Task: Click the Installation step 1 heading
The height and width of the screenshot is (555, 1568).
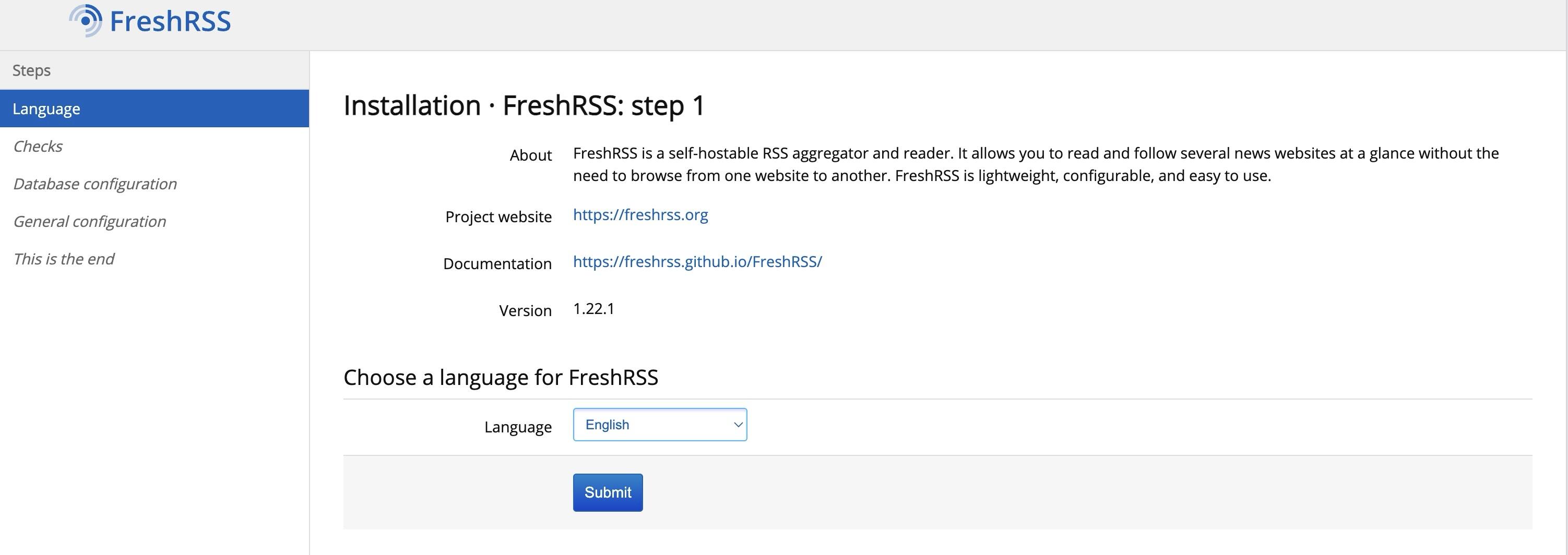Action: point(524,105)
